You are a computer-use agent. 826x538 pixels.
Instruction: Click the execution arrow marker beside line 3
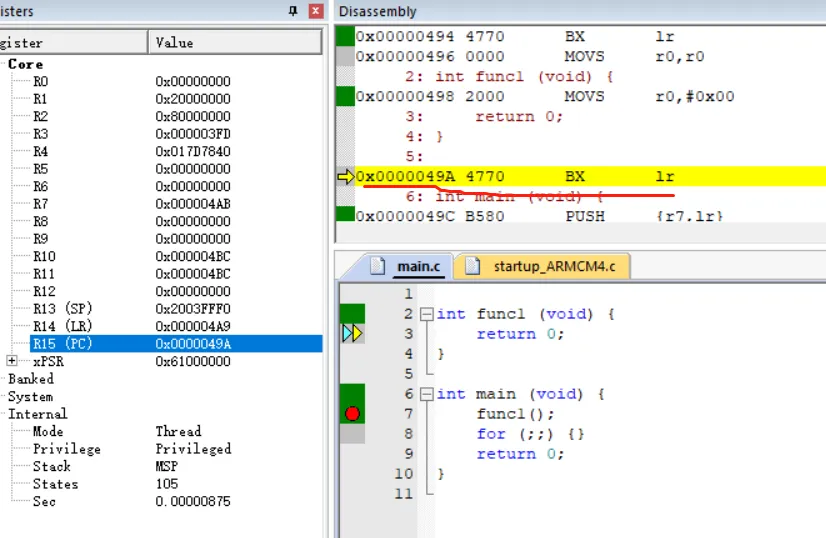(x=352, y=333)
